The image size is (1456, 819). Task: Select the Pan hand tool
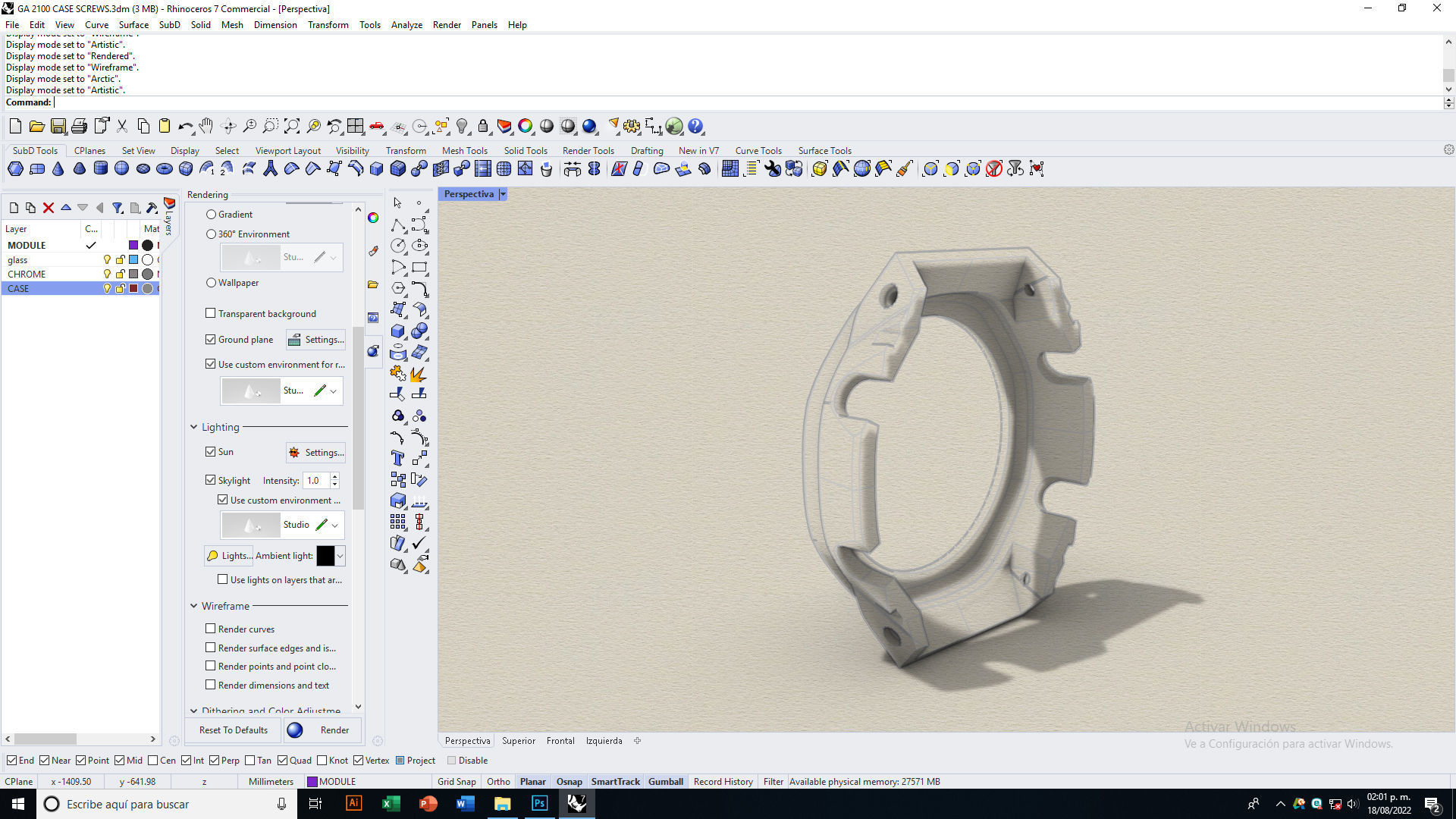206,127
